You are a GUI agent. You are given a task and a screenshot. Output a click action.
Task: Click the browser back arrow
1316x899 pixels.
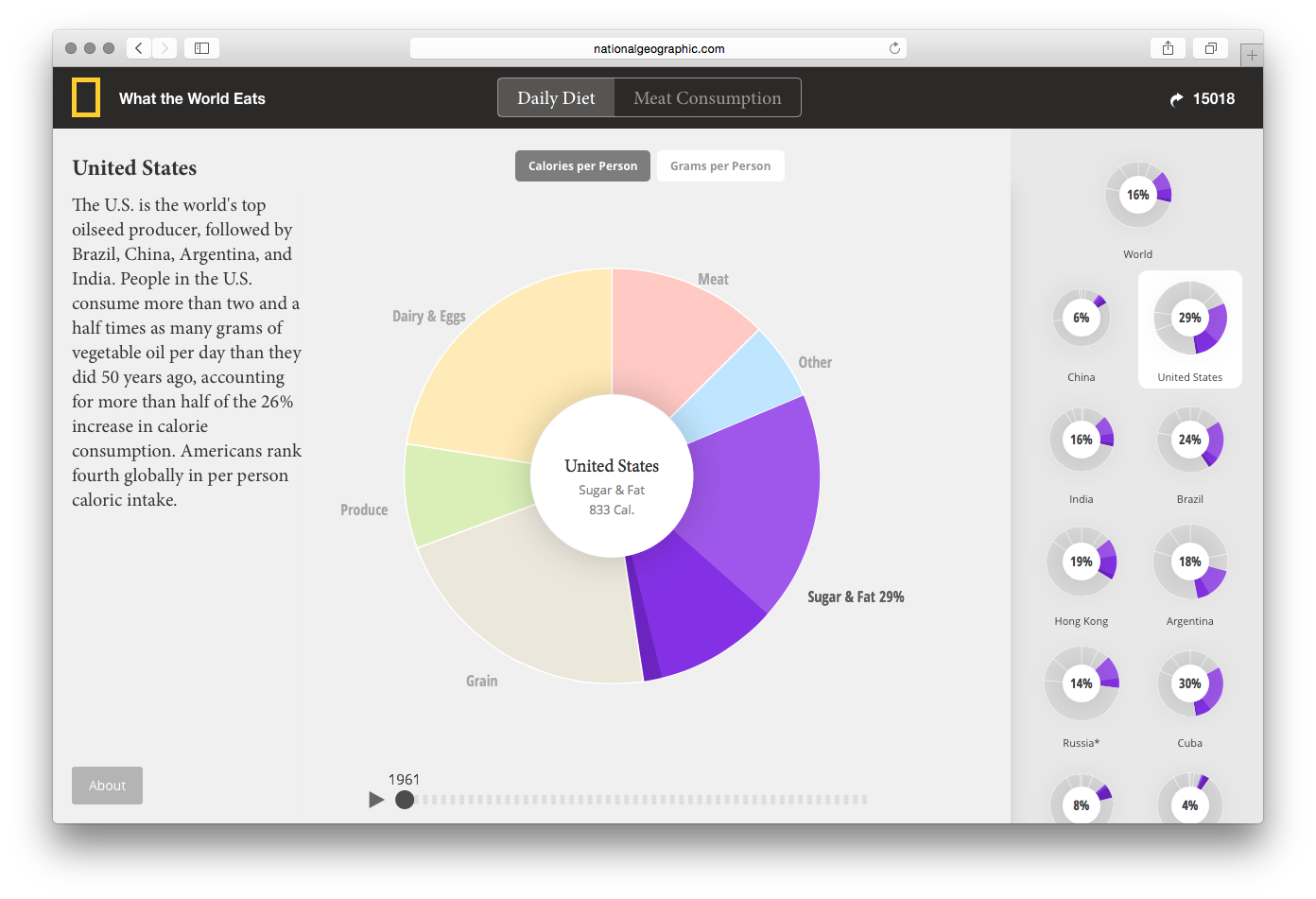[x=139, y=48]
